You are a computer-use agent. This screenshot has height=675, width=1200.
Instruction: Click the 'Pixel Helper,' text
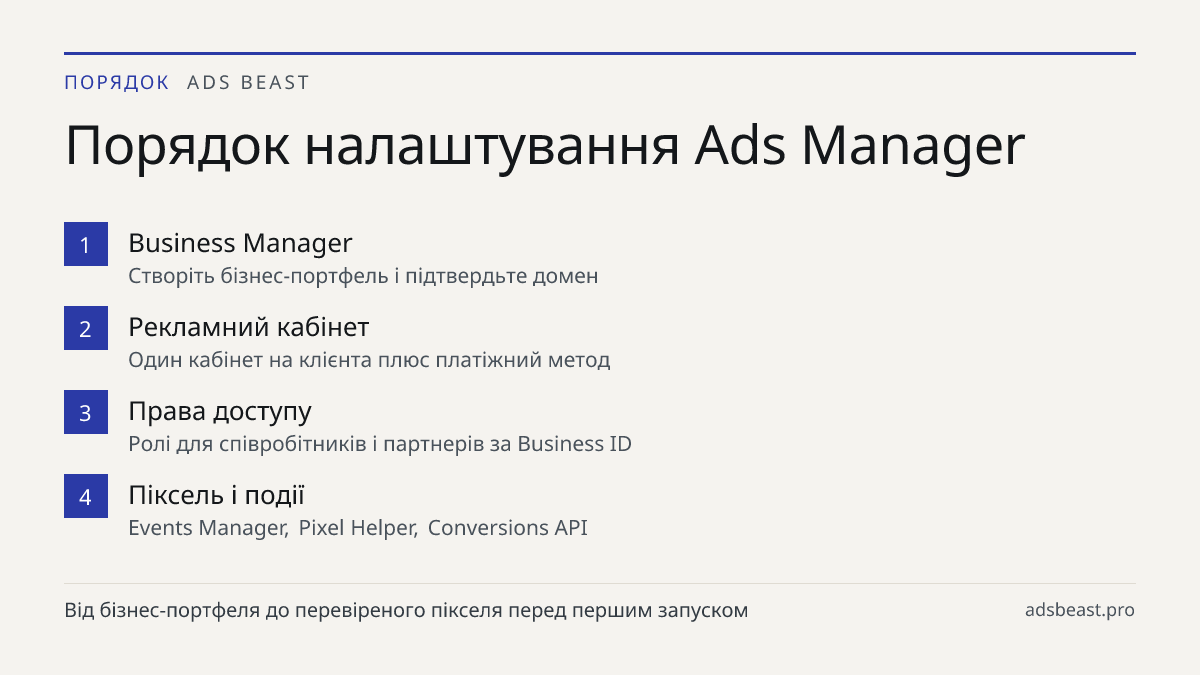(x=358, y=528)
